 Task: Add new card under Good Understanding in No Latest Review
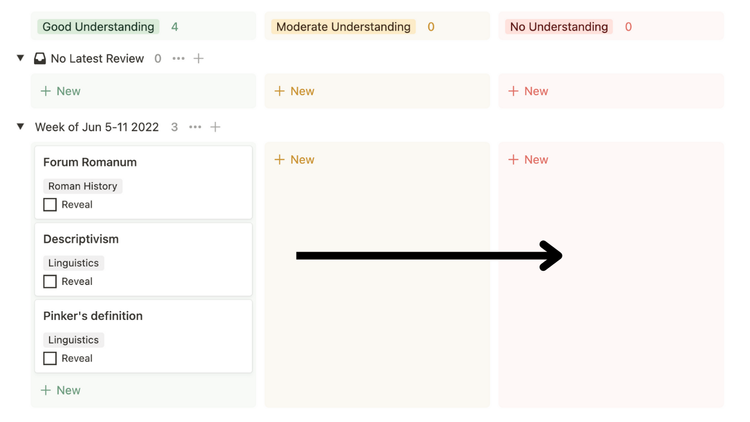tap(60, 91)
